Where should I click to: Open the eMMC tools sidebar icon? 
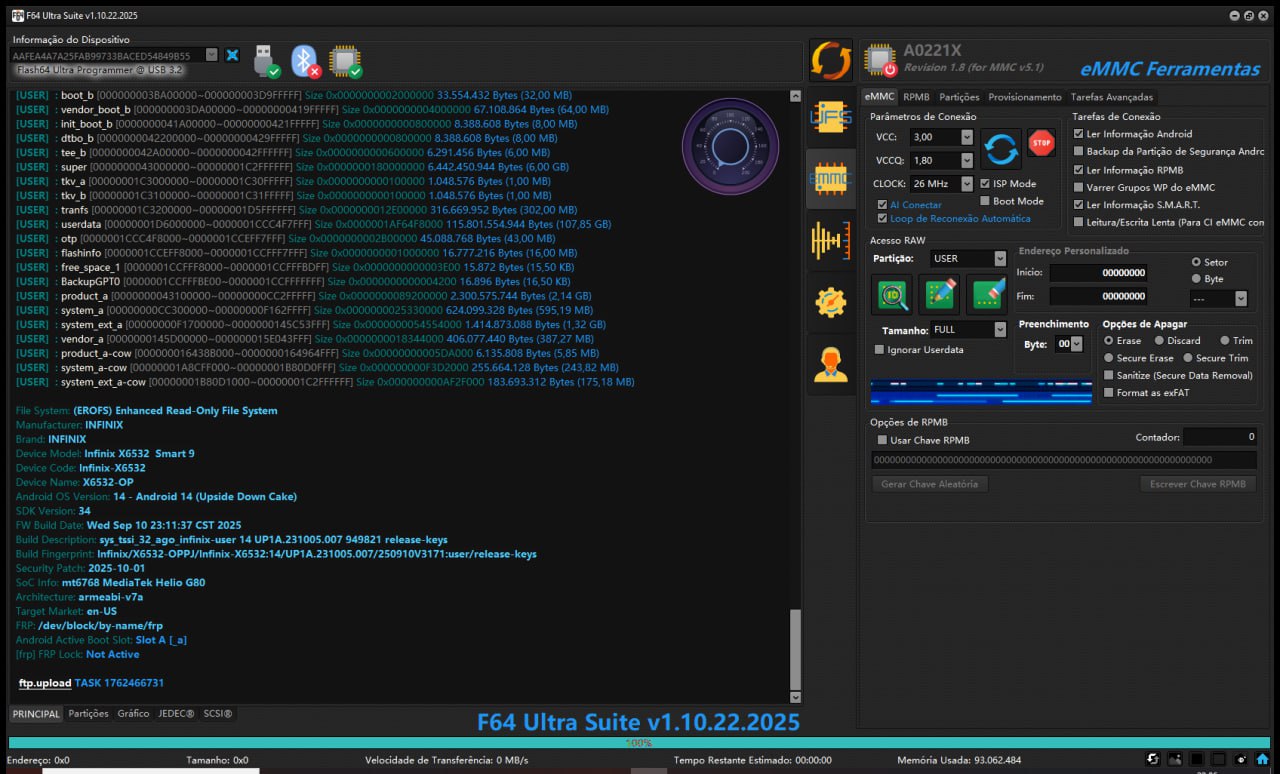tap(831, 180)
